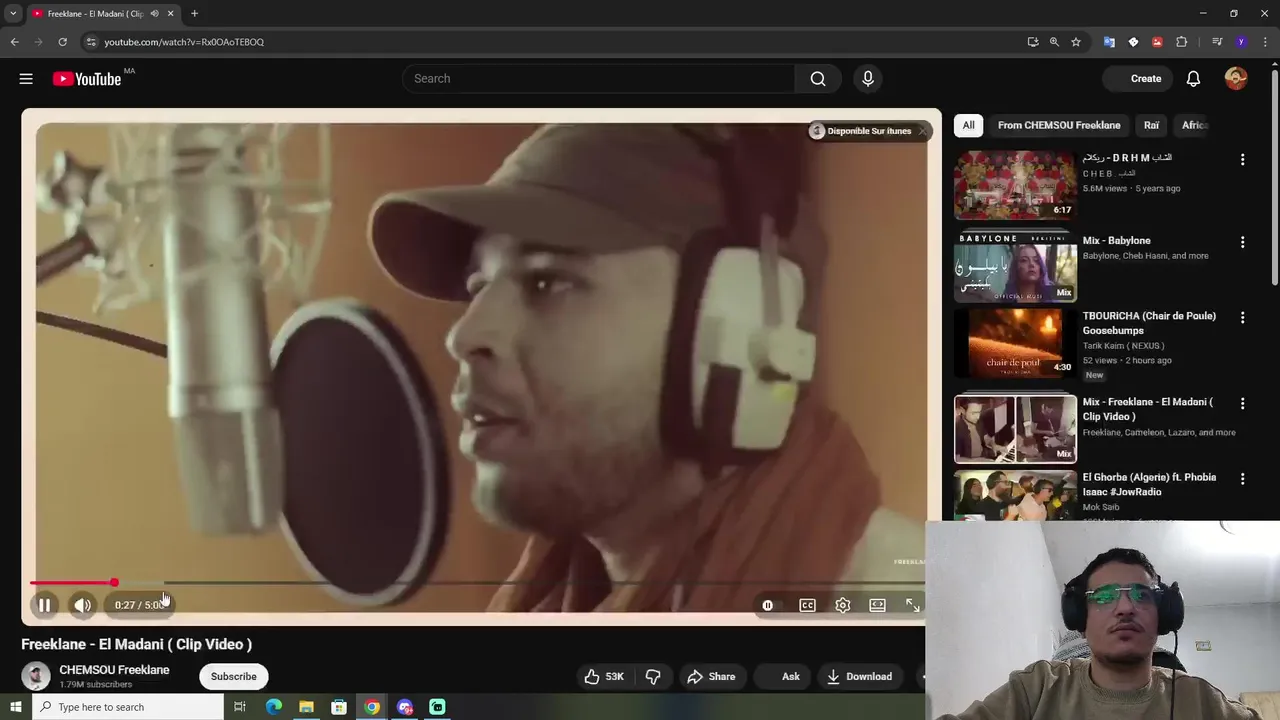Open the 'Disponible Sur itunes' card
Image resolution: width=1280 pixels, height=720 pixels.
(x=861, y=131)
